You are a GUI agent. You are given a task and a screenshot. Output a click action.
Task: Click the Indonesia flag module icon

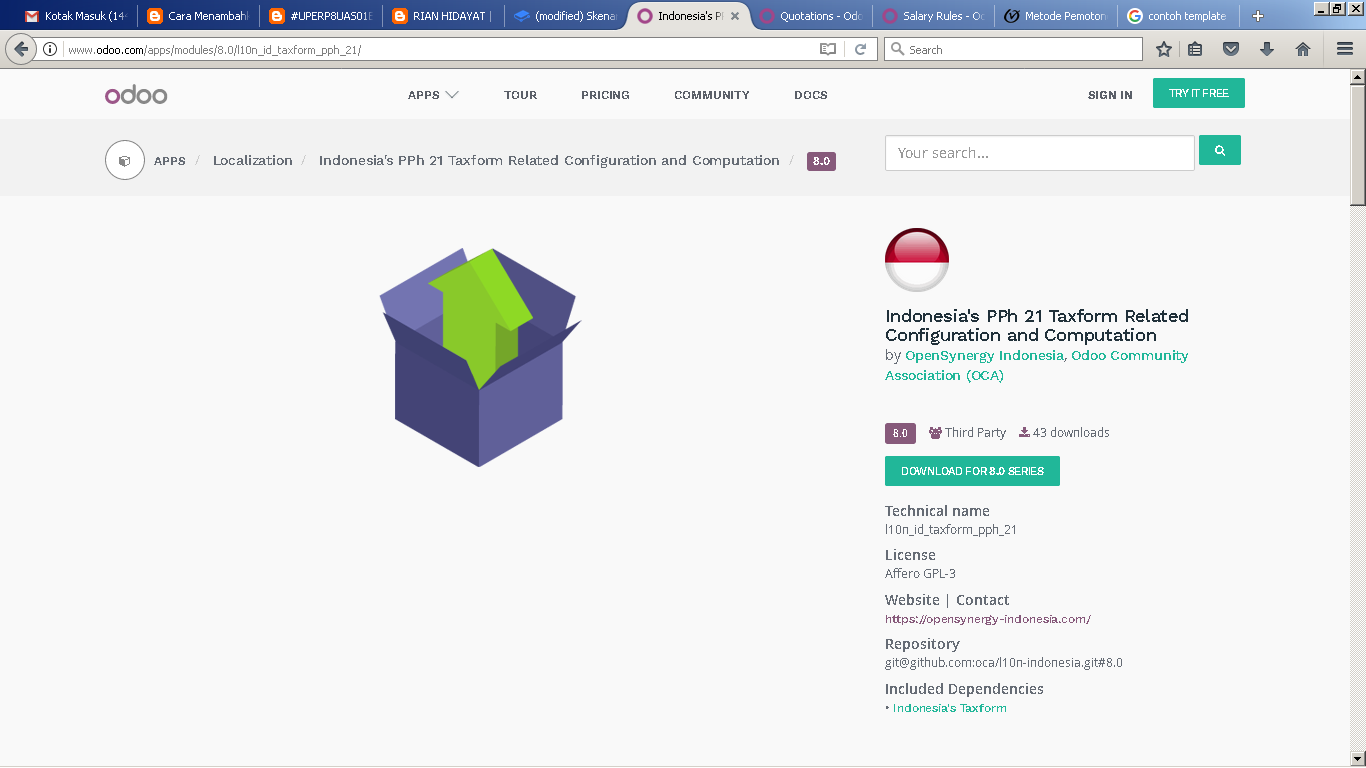coord(917,260)
